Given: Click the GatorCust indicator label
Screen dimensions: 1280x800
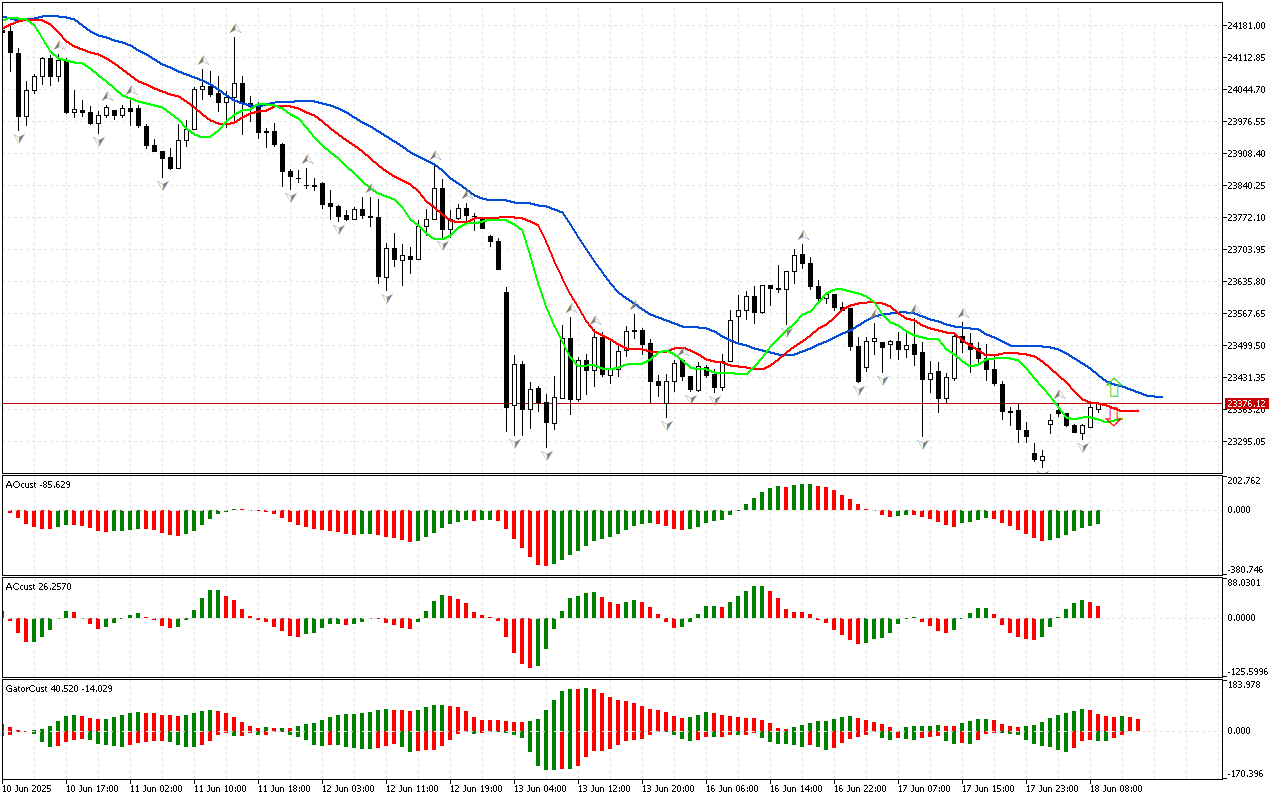Looking at the screenshot, I should point(59,688).
